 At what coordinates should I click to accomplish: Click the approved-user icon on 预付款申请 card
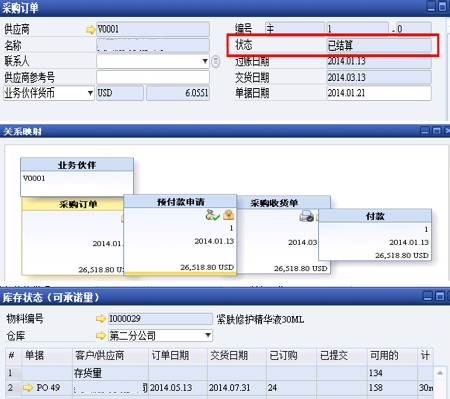[x=212, y=215]
